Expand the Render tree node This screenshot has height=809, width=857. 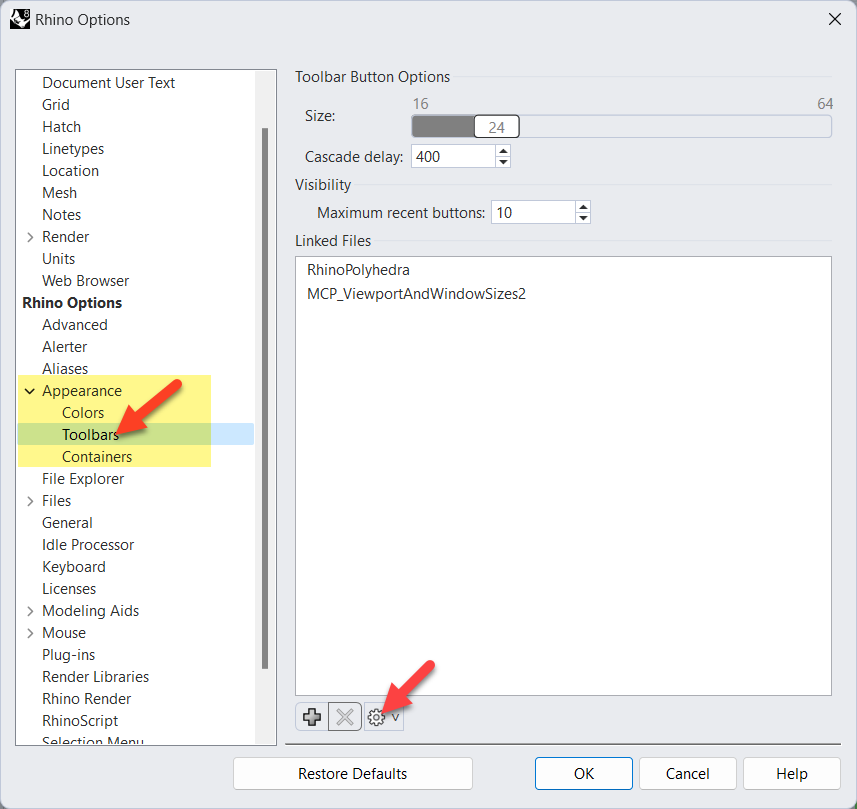pyautogui.click(x=30, y=237)
